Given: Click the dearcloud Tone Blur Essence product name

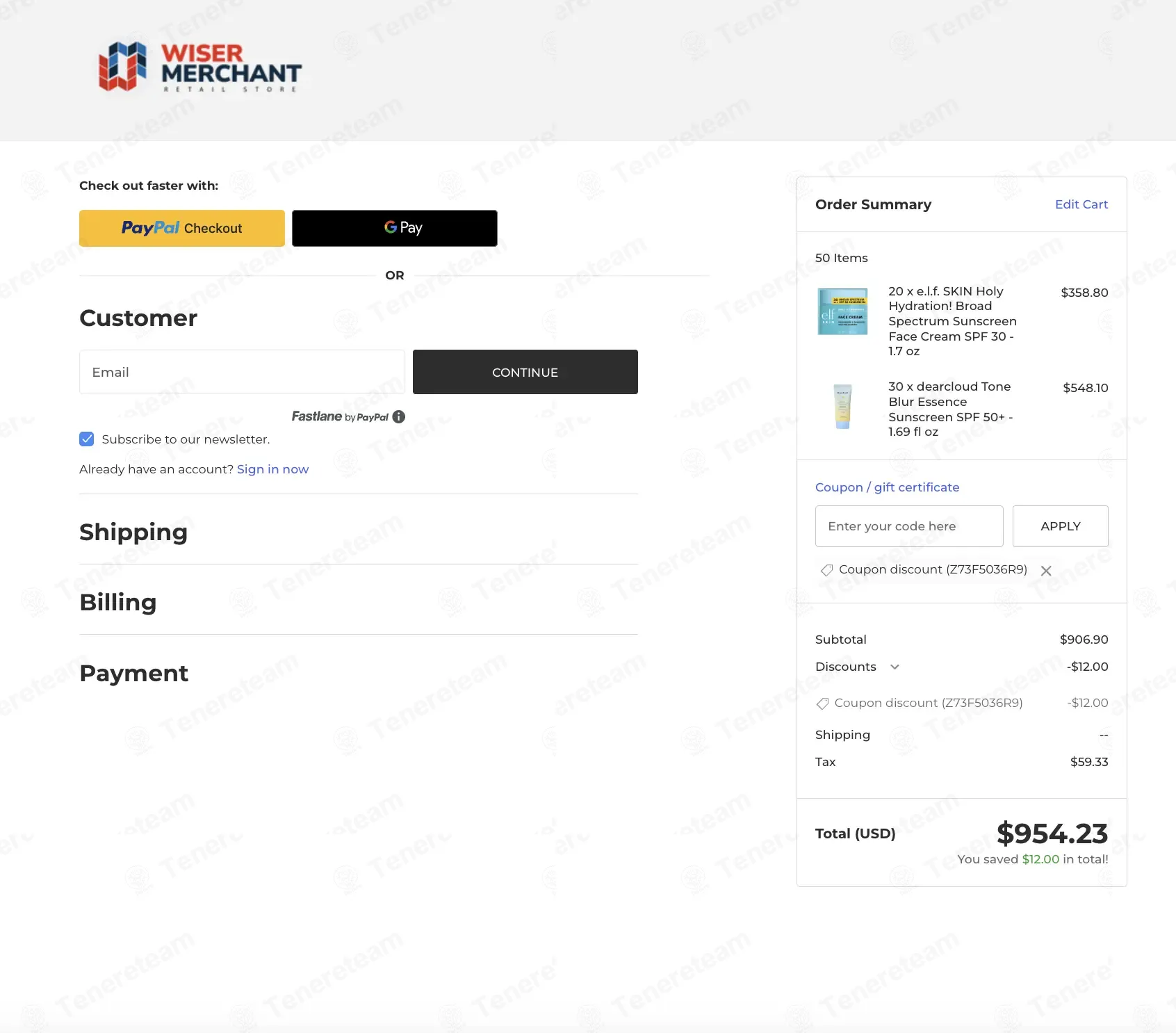Looking at the screenshot, I should (950, 409).
